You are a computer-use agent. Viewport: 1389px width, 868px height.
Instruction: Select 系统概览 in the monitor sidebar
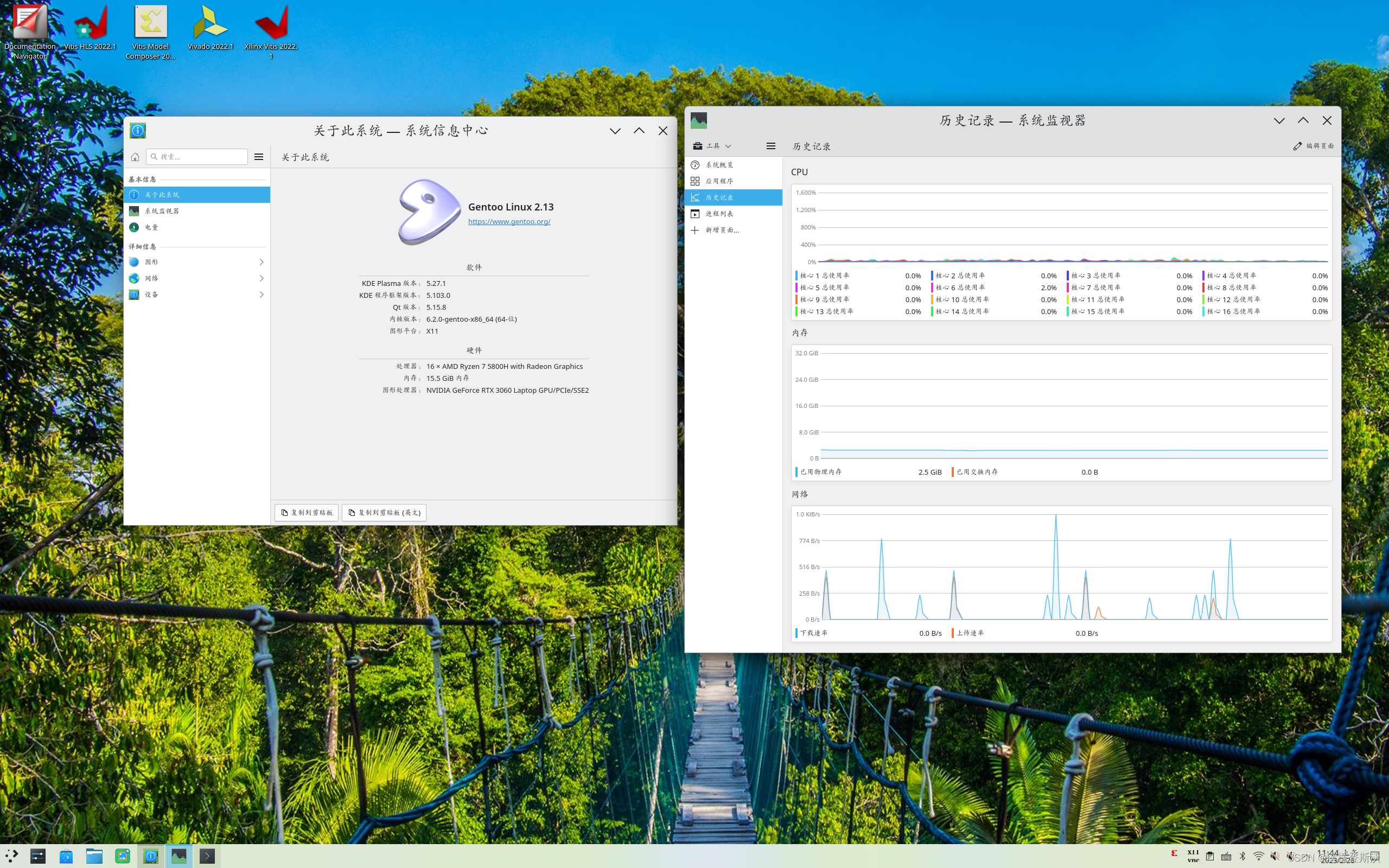point(719,165)
